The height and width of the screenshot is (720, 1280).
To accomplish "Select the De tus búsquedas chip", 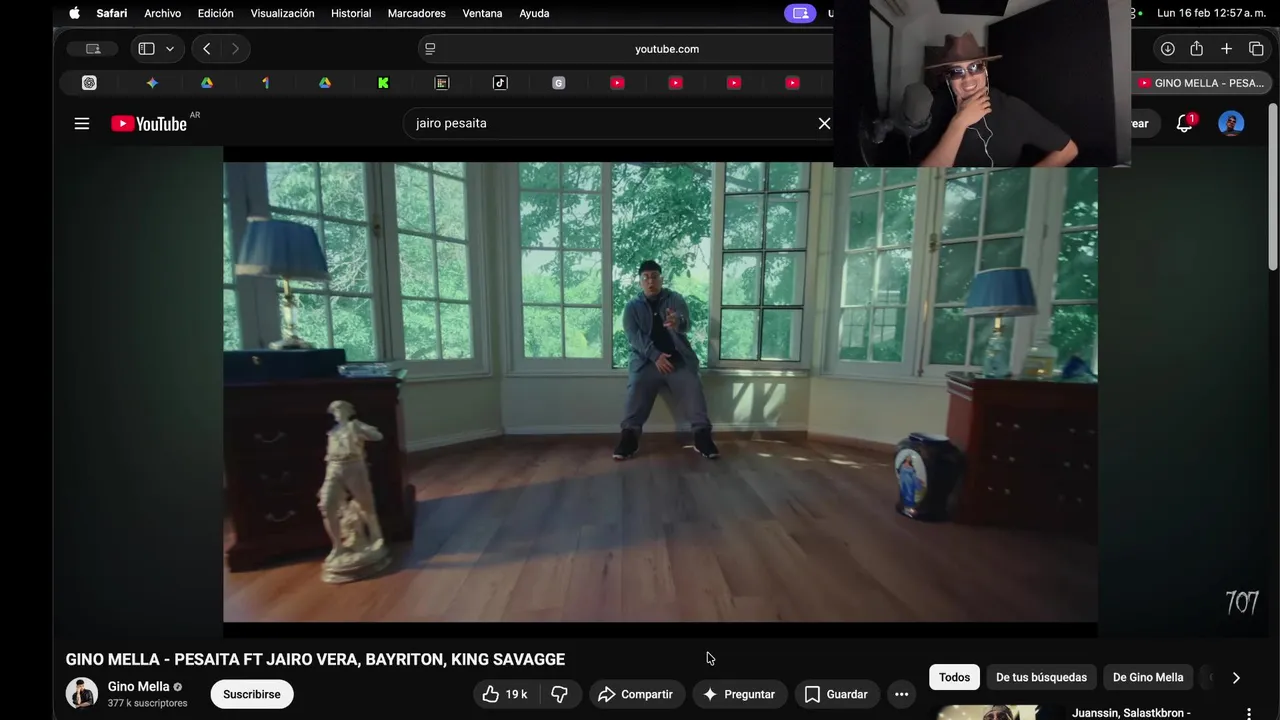I will (1041, 677).
